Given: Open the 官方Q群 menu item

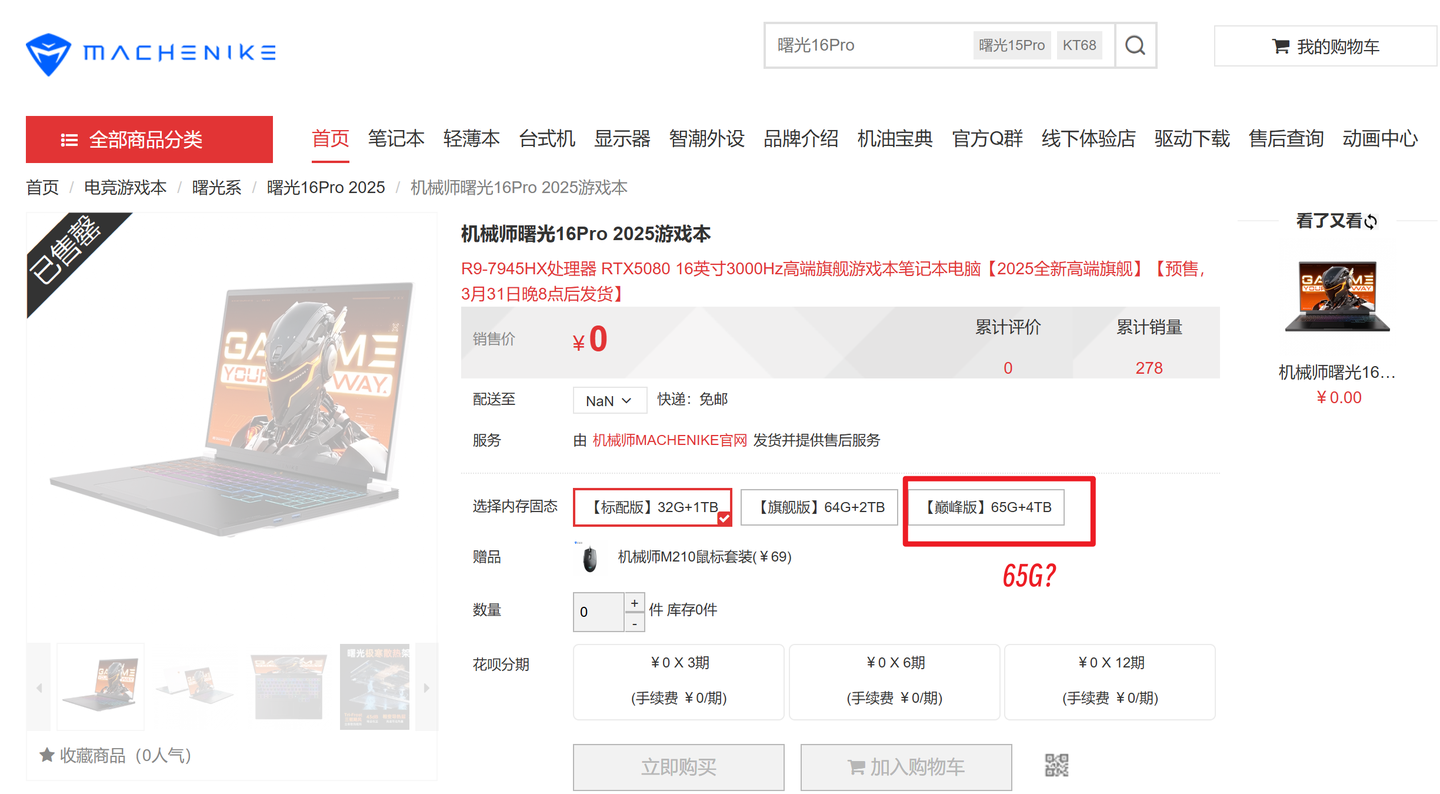Looking at the screenshot, I should pyautogui.click(x=987, y=139).
